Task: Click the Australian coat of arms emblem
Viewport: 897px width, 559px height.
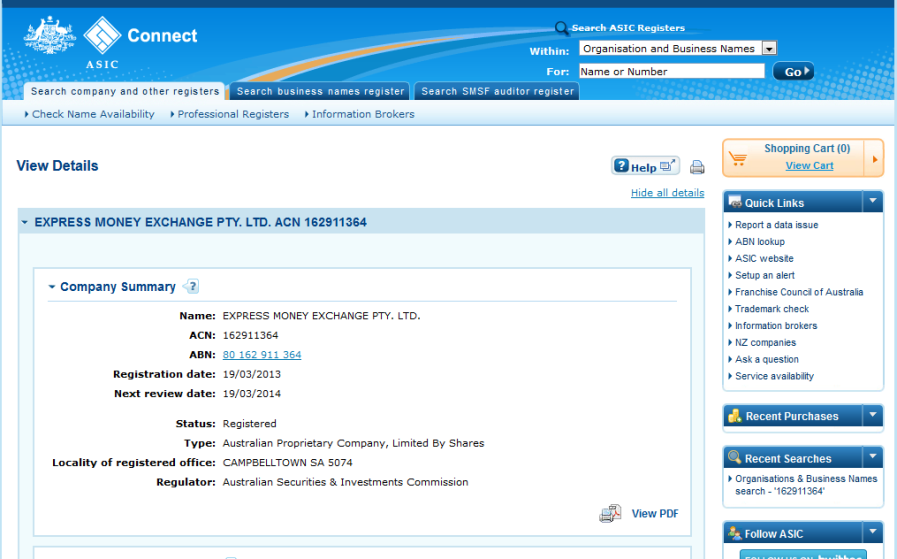Action: (49, 39)
